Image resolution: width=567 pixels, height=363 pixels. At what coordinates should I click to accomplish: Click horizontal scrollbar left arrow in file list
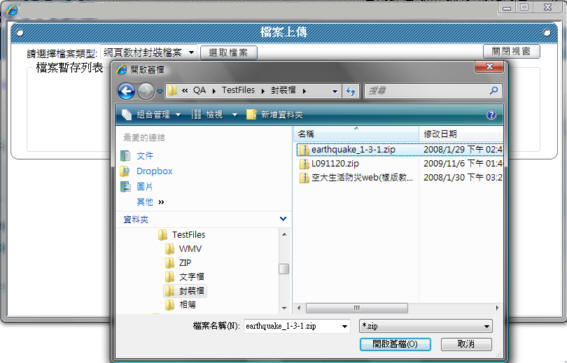tap(299, 308)
